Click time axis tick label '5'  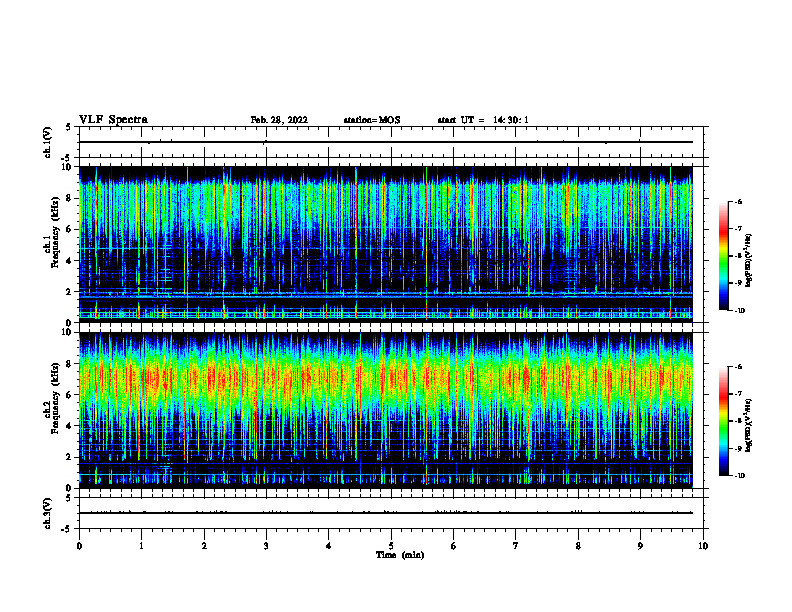[x=391, y=546]
